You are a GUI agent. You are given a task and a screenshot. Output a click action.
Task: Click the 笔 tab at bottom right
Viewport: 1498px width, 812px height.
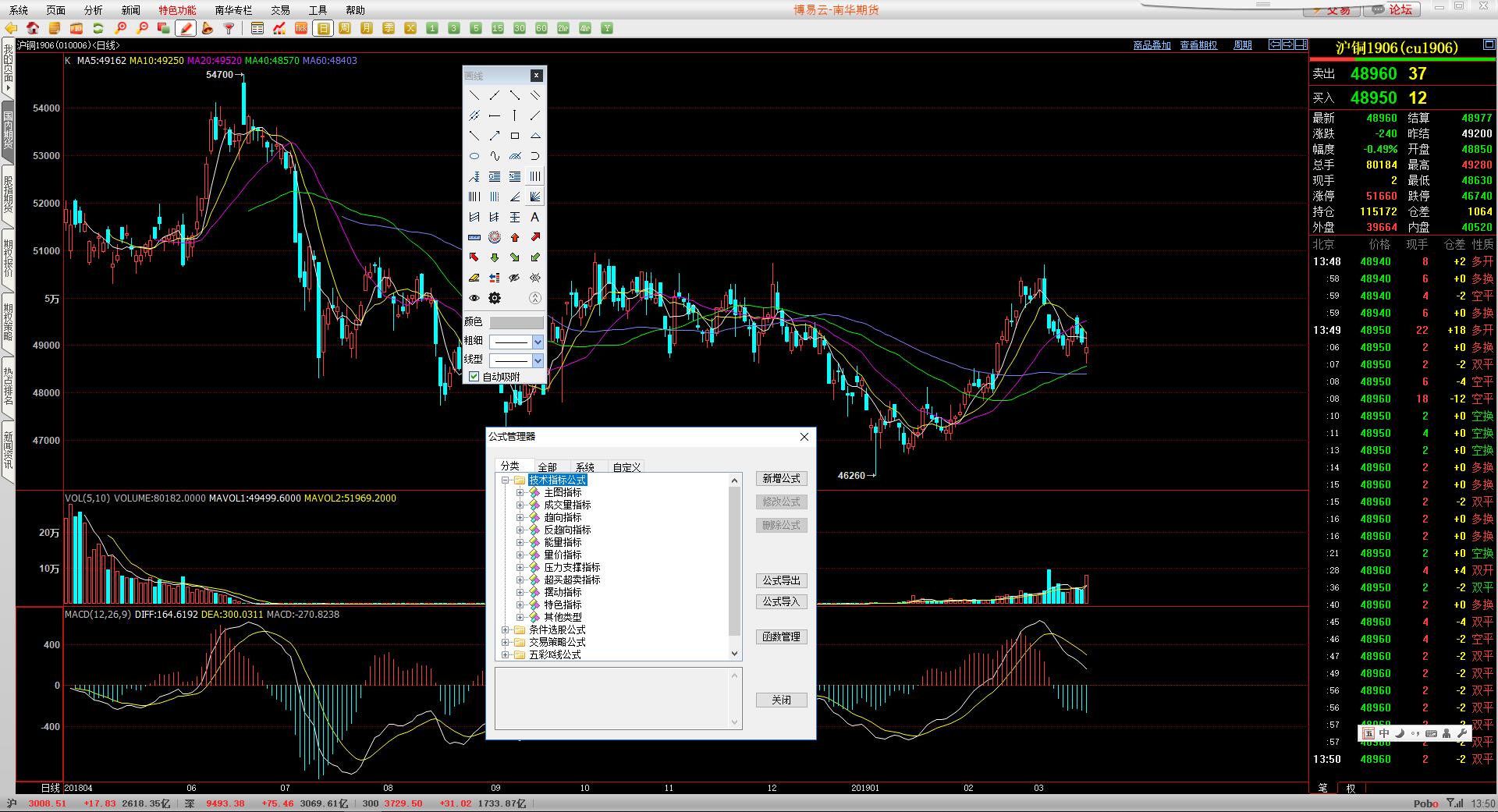(x=1322, y=788)
